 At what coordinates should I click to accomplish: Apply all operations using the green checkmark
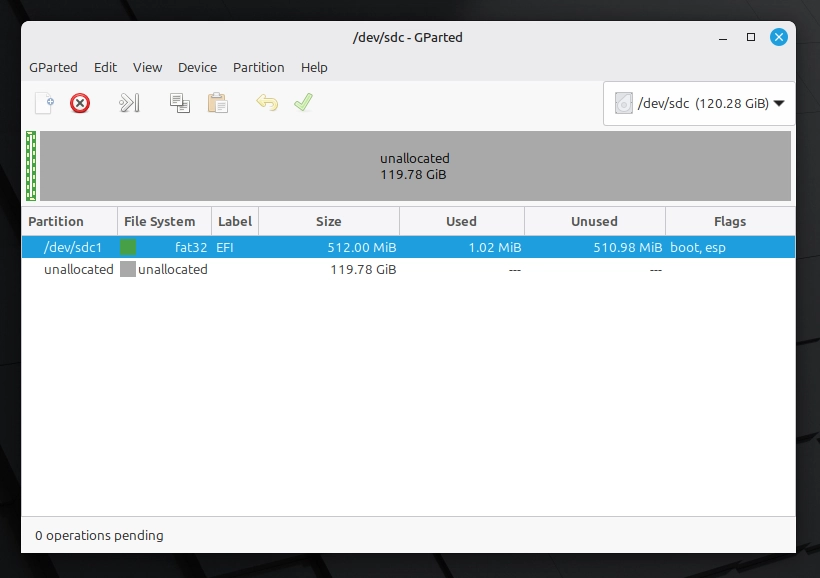pos(303,103)
